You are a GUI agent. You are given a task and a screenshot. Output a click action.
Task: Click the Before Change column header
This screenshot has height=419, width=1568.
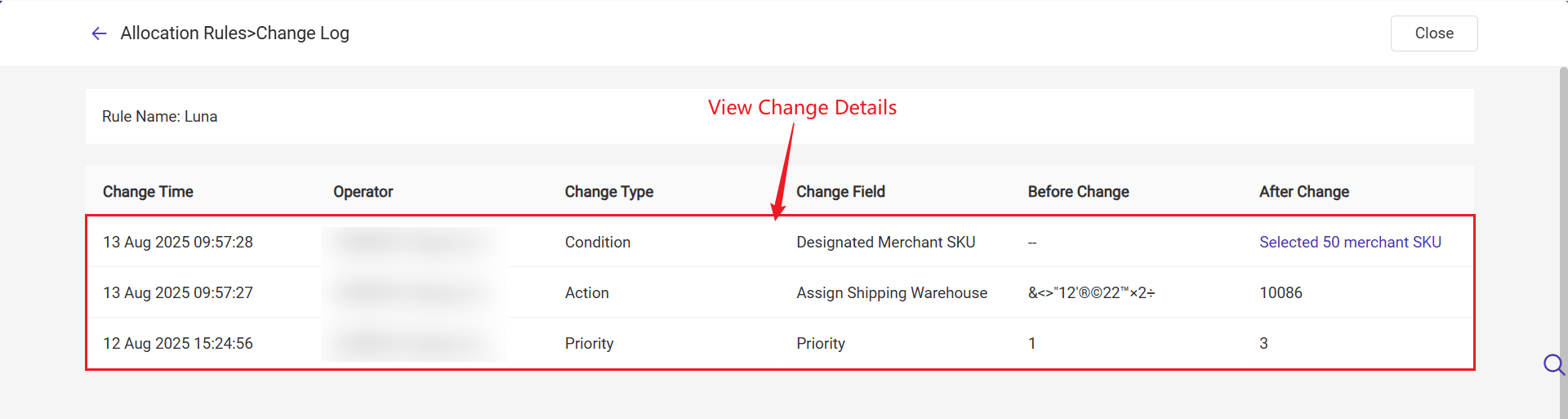tap(1078, 192)
